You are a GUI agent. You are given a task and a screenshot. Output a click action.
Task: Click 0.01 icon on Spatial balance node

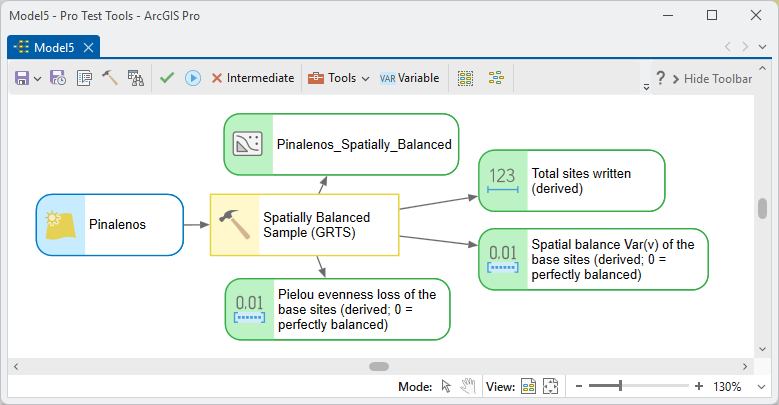tap(503, 259)
